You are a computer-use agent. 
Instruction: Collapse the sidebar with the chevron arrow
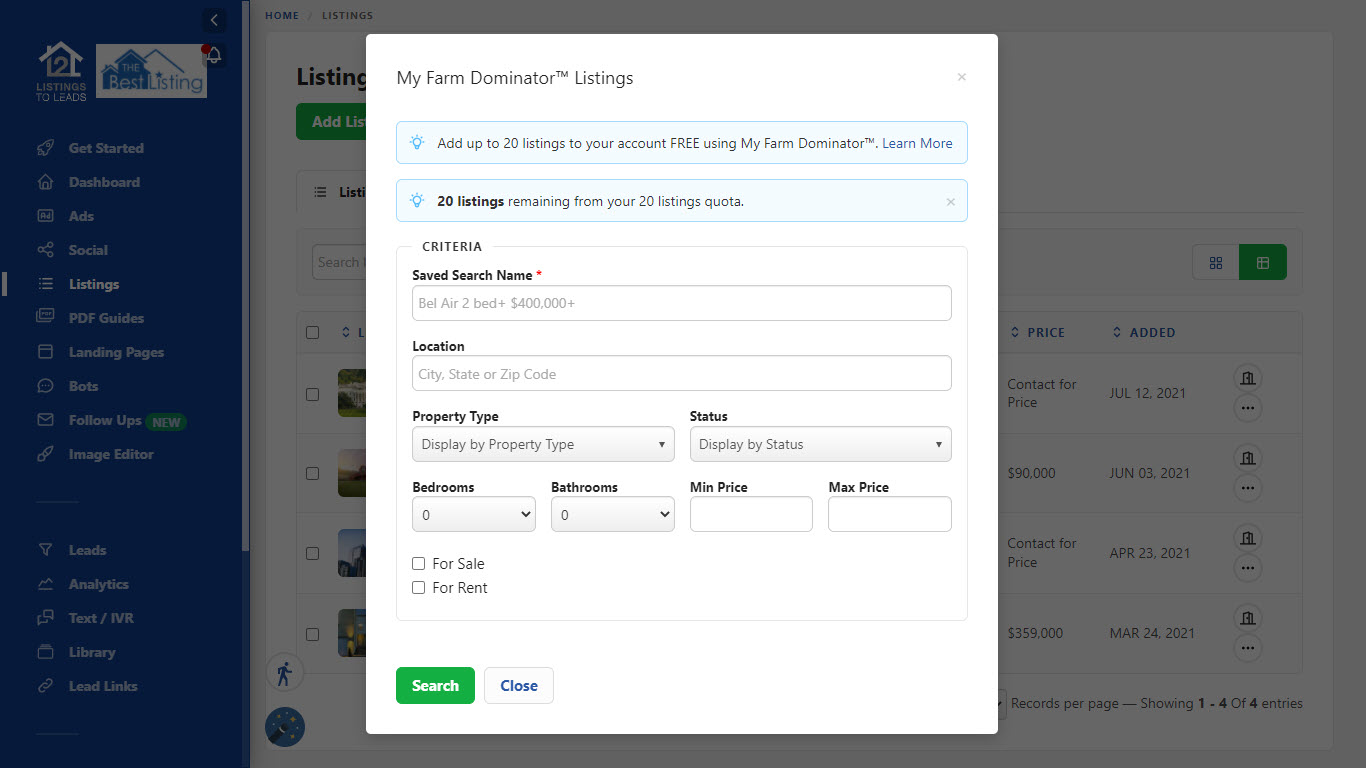tap(213, 20)
